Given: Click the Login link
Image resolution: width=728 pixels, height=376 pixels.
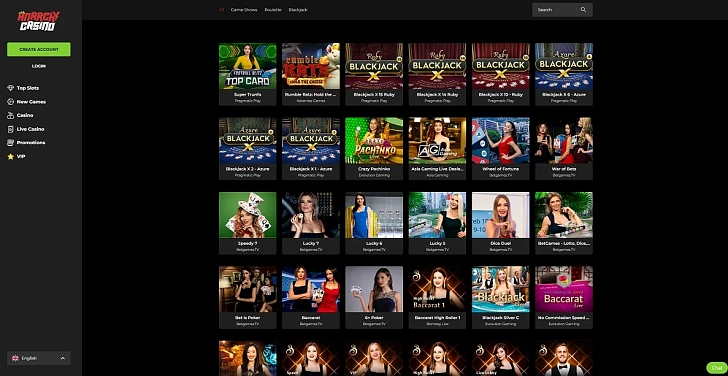Looking at the screenshot, I should (x=39, y=66).
